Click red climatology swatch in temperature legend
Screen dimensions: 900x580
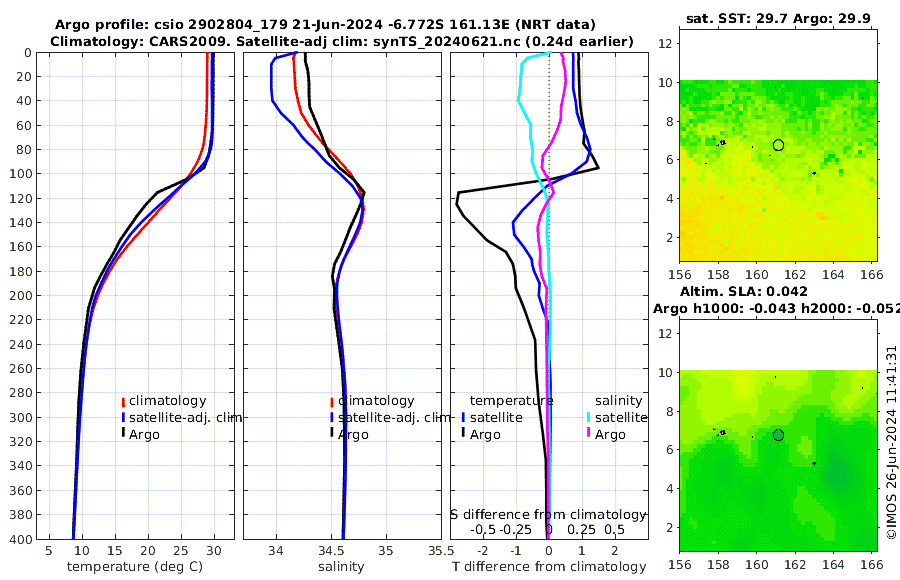(123, 402)
